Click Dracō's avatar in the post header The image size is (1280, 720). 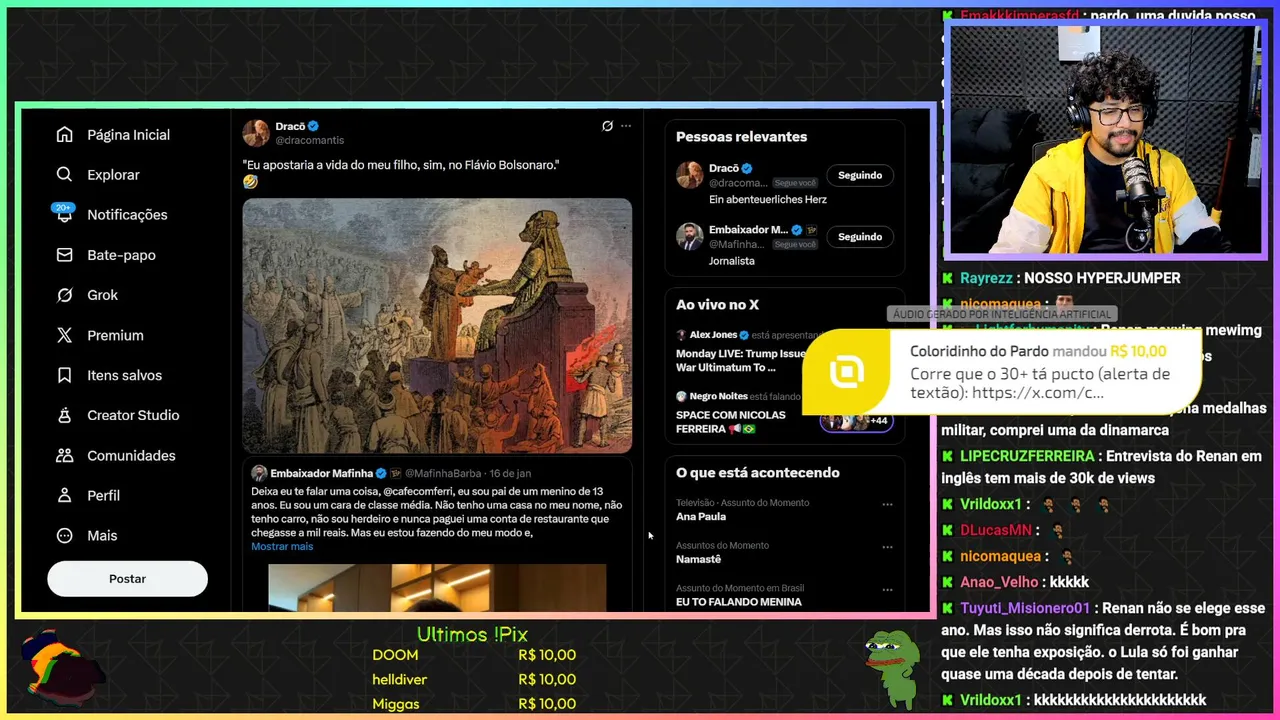(256, 133)
